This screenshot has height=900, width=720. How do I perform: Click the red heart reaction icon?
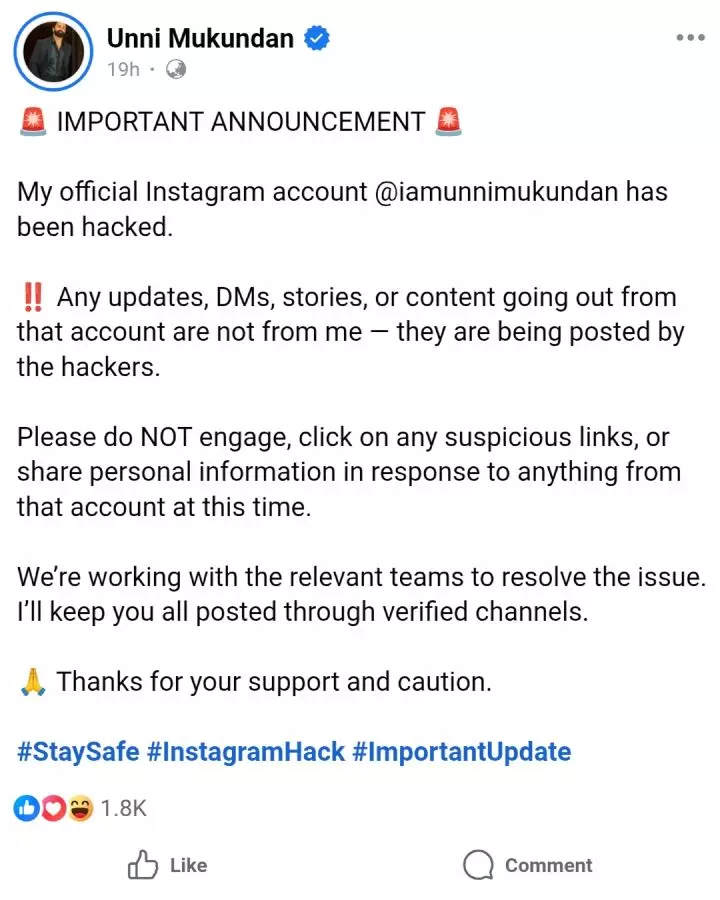(x=53, y=808)
